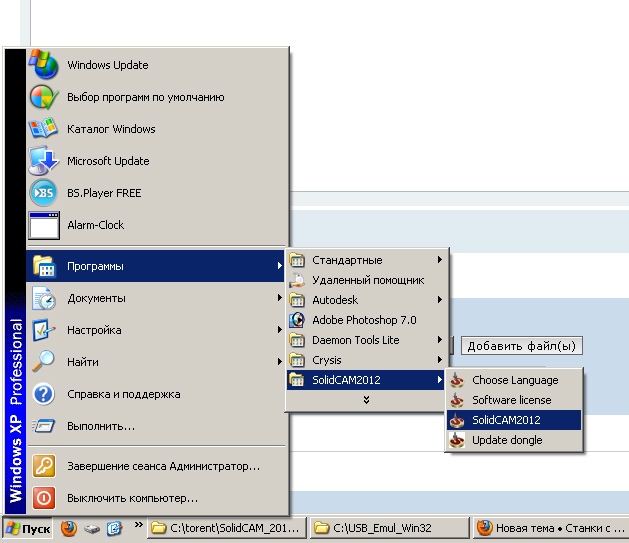Click the red shutdown power icon
The height and width of the screenshot is (543, 629).
(x=44, y=498)
